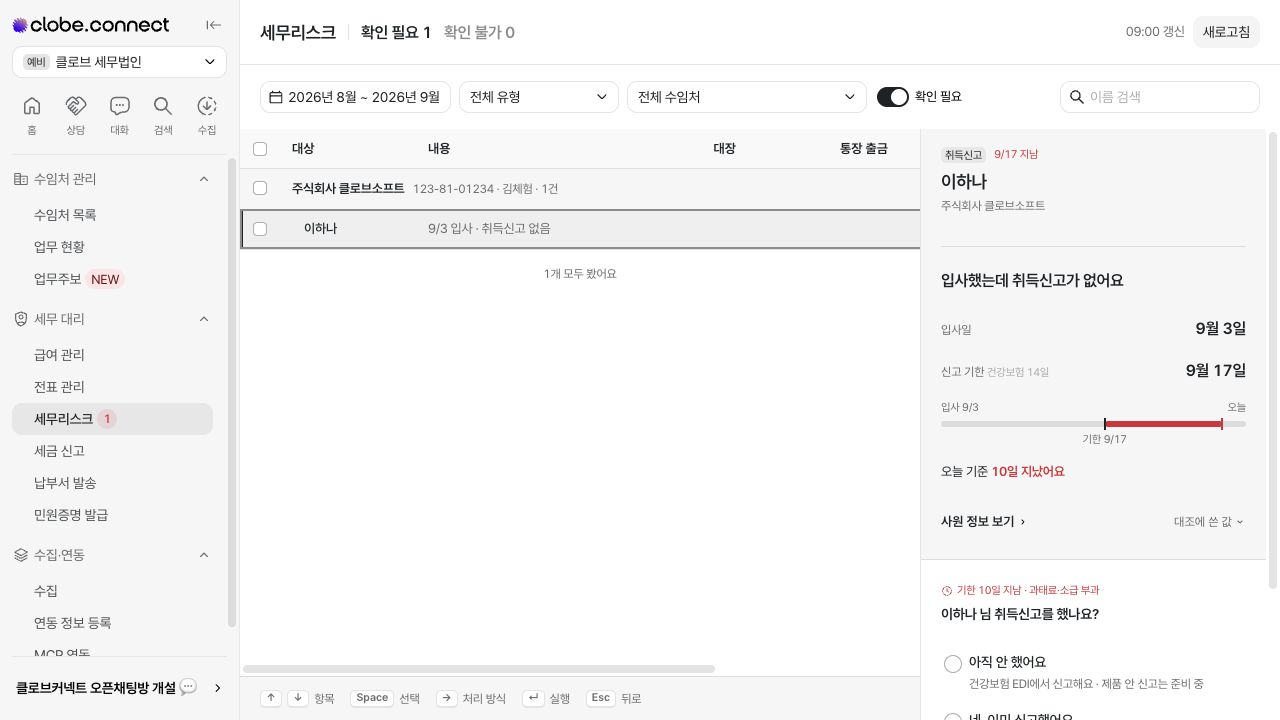Collapse the 세무 대리 section
Viewport: 1280px width, 720px height.
pos(204,319)
